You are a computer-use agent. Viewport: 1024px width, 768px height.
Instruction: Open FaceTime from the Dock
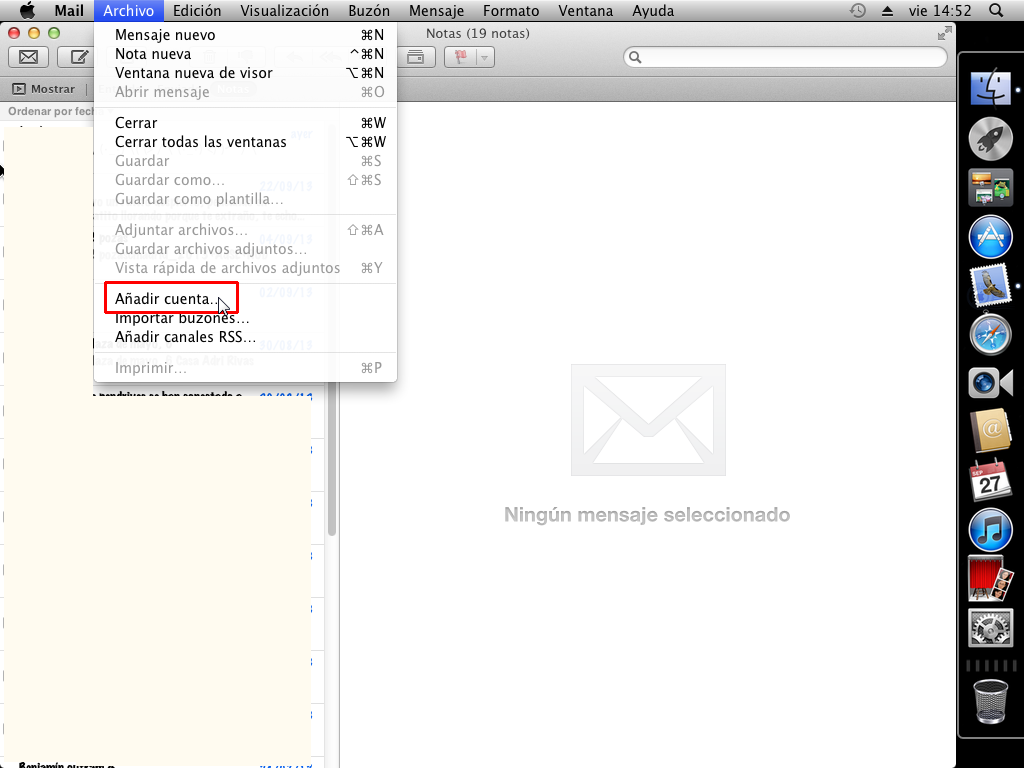(x=990, y=383)
